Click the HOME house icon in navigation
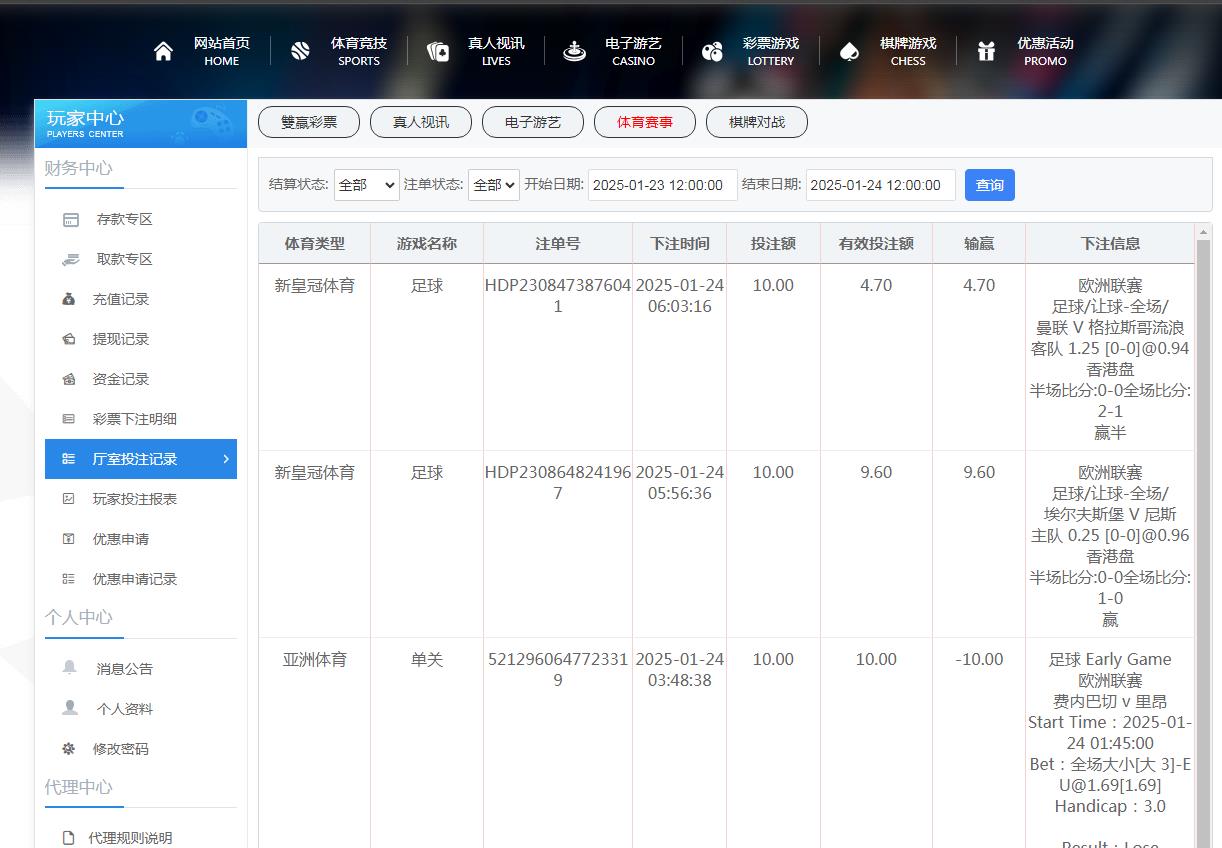The image size is (1222, 848). tap(163, 50)
